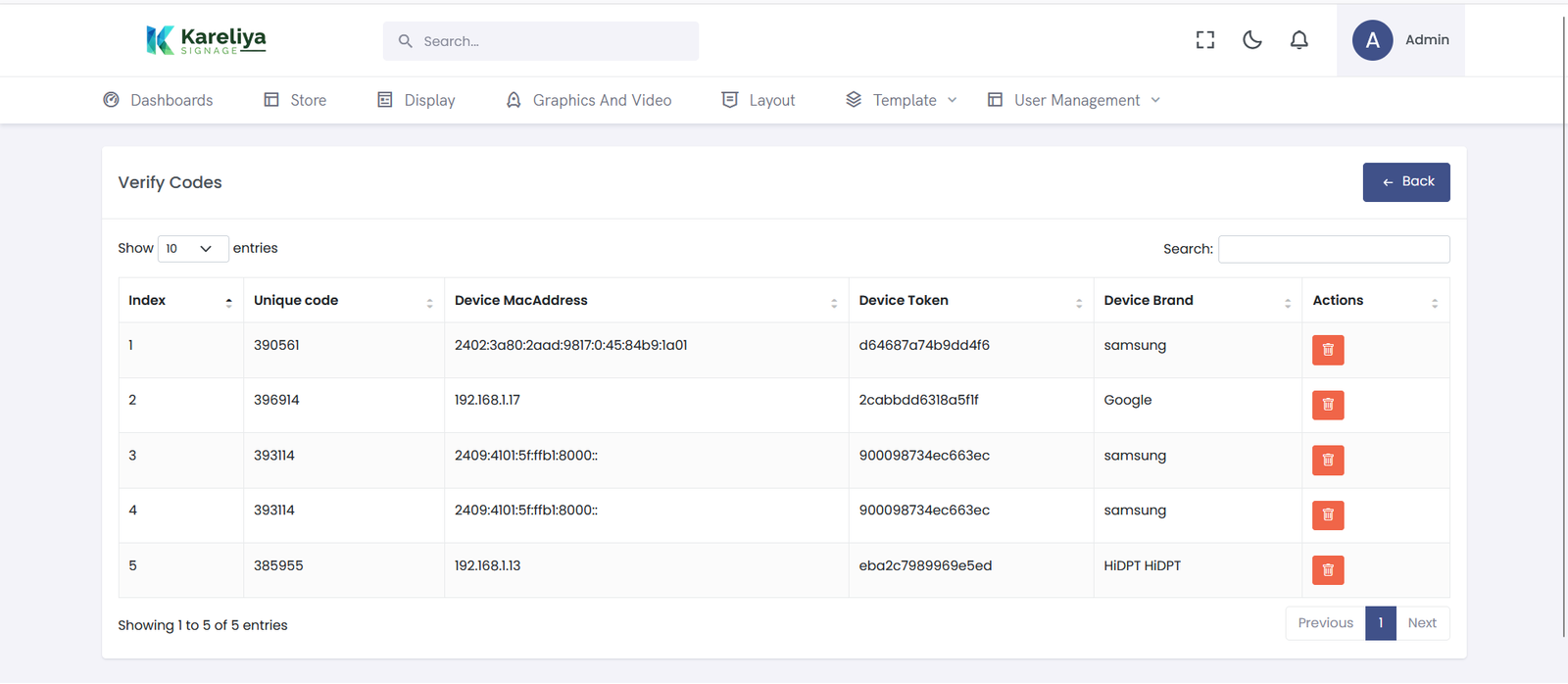
Task: Select device token 2cabbdd6318a5f1f
Action: [x=918, y=400]
